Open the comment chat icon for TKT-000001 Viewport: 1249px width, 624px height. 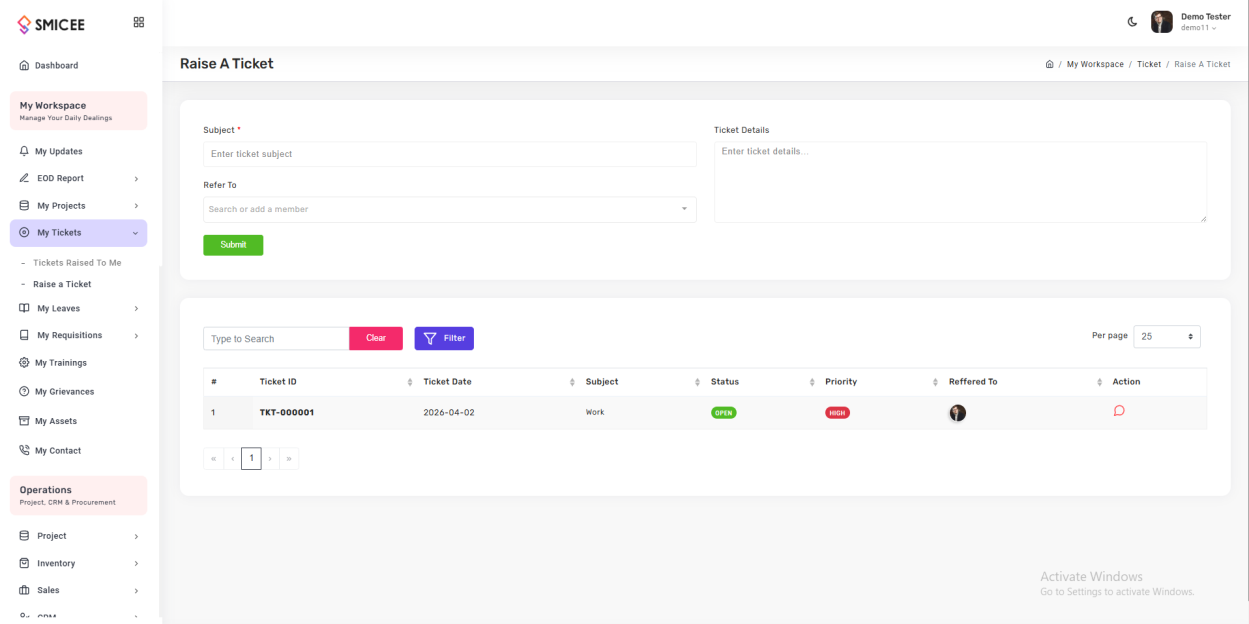coord(1119,410)
